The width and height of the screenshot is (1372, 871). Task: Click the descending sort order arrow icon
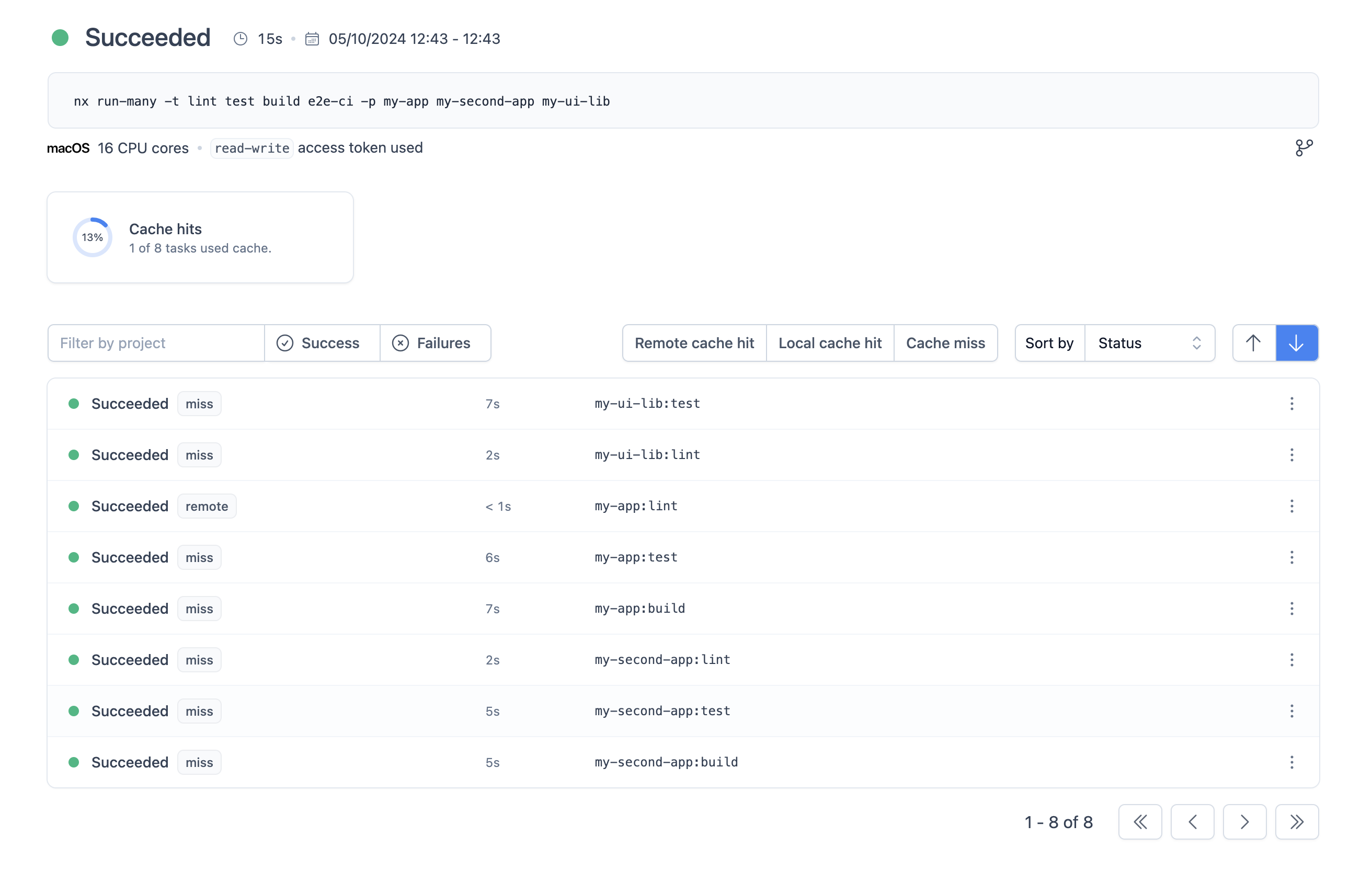coord(1296,341)
